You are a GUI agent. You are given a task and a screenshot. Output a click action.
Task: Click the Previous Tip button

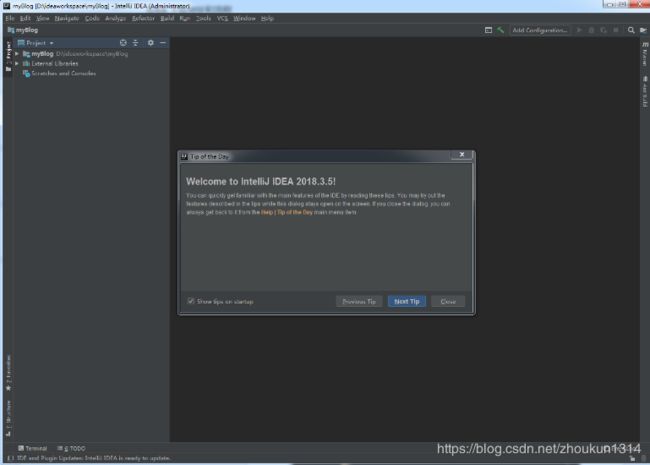click(x=359, y=302)
